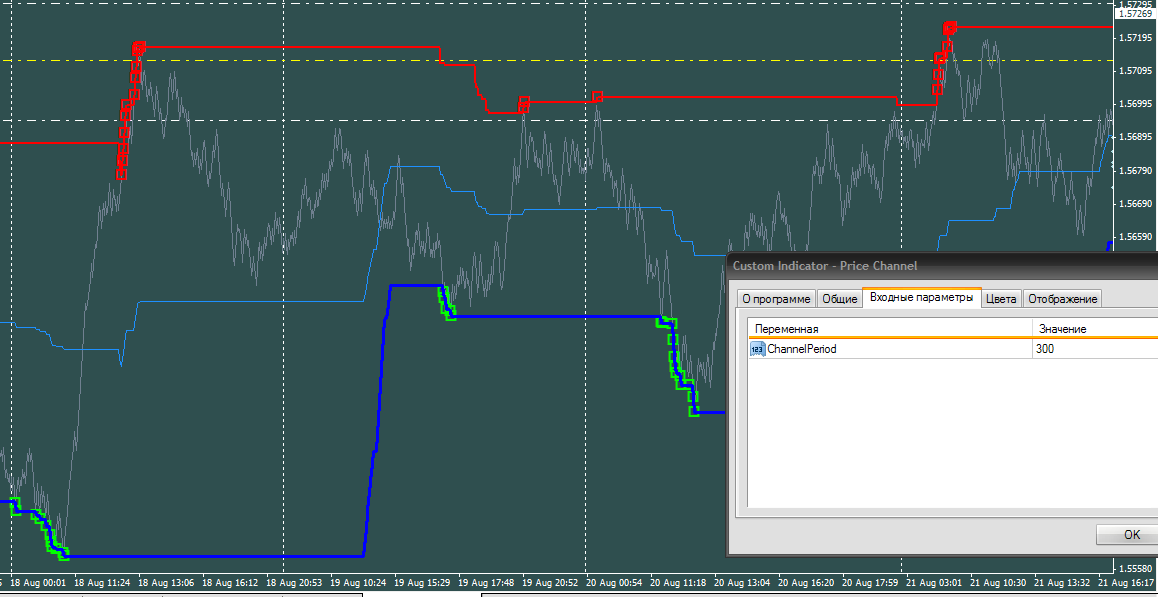1158x597 pixels.
Task: Click the 19 Aug 15:29 time label
Action: pyautogui.click(x=422, y=582)
